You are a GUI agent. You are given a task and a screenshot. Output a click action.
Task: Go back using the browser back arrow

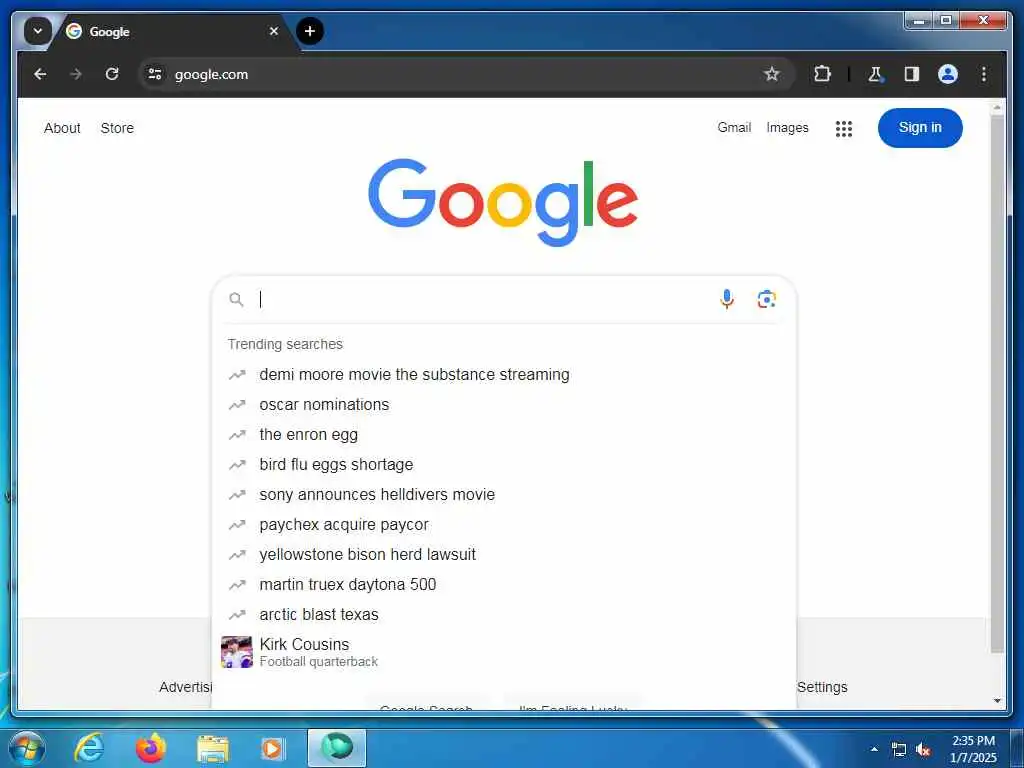click(40, 74)
